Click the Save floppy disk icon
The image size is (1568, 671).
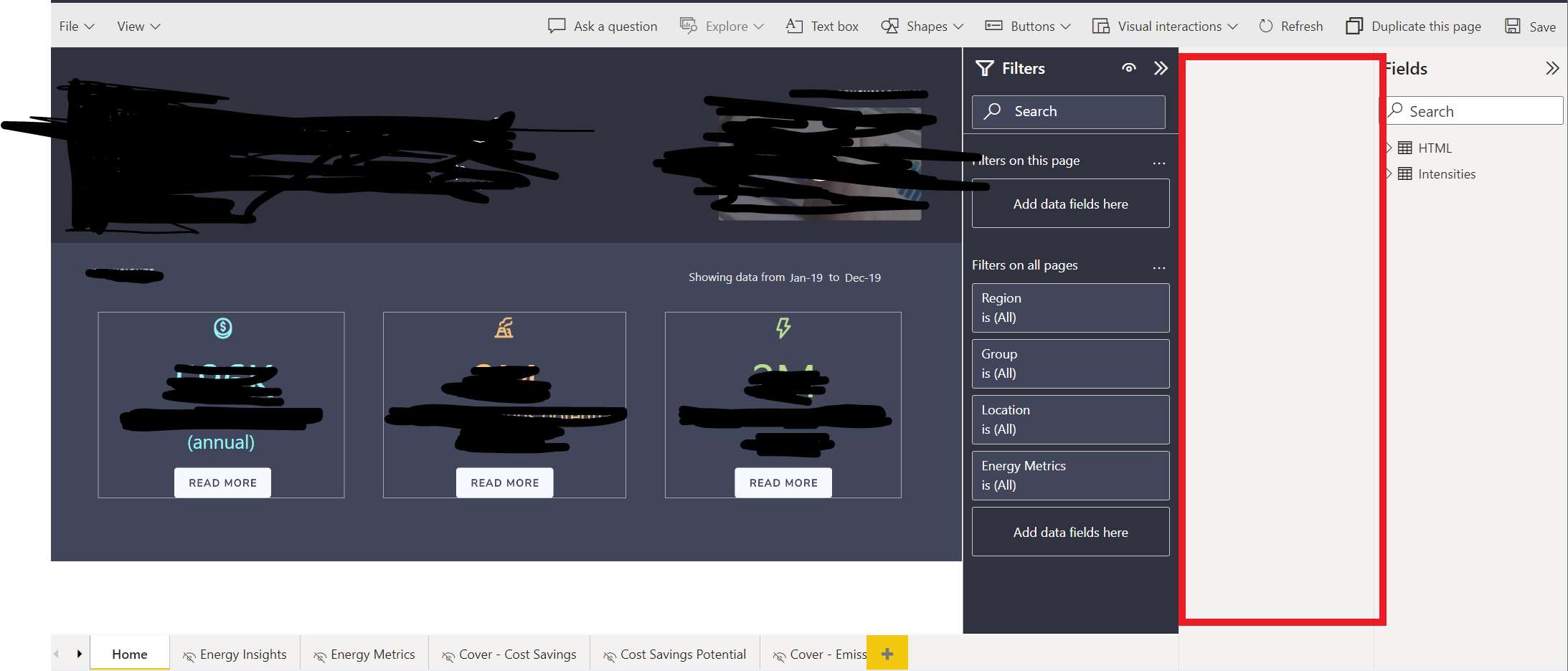coord(1513,26)
